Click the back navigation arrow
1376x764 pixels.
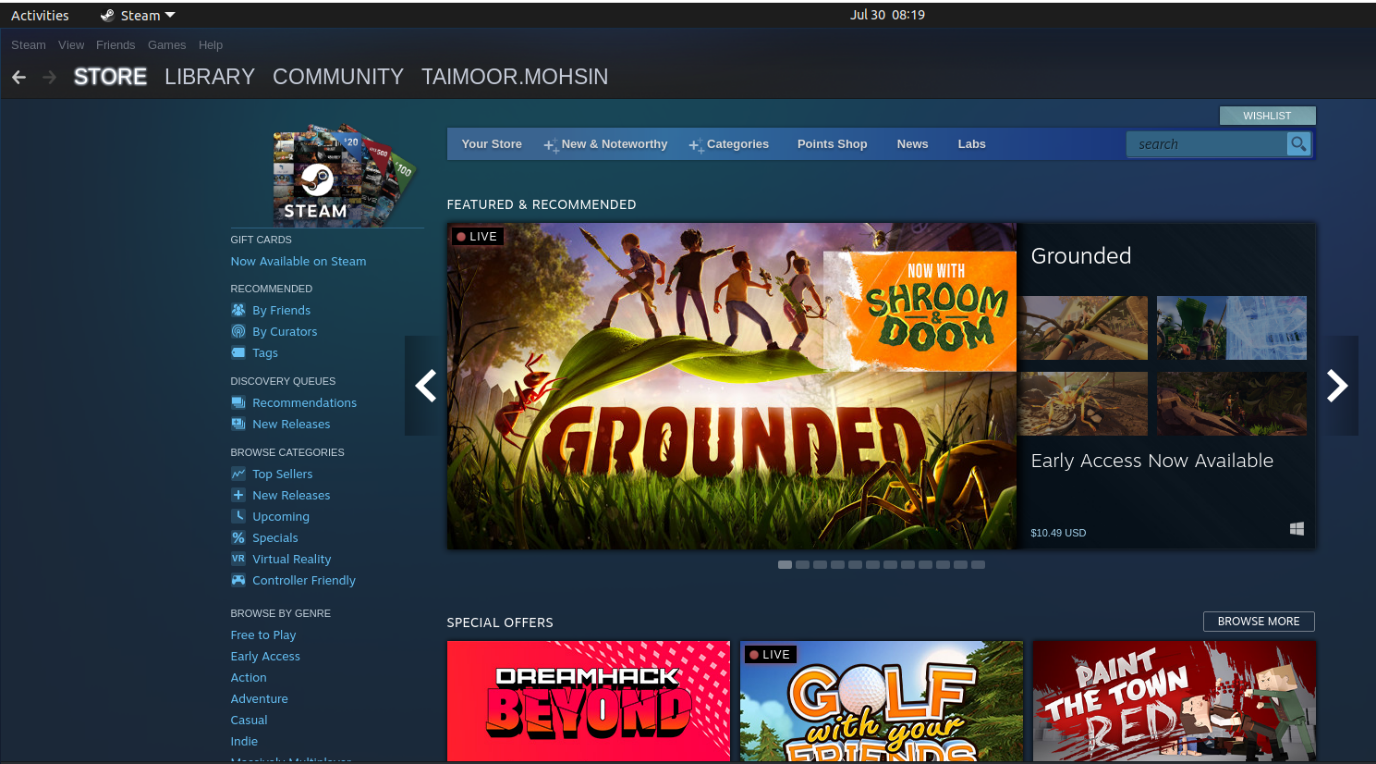click(x=18, y=76)
